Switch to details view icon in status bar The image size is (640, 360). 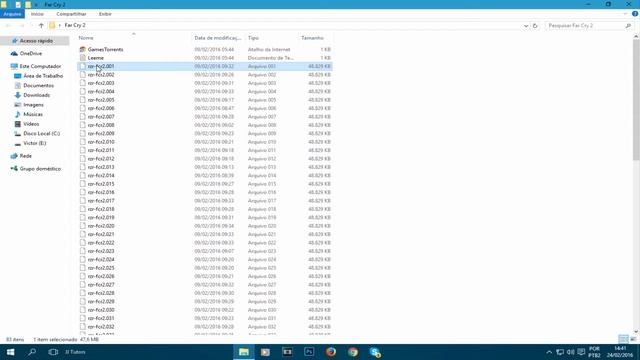(623, 339)
